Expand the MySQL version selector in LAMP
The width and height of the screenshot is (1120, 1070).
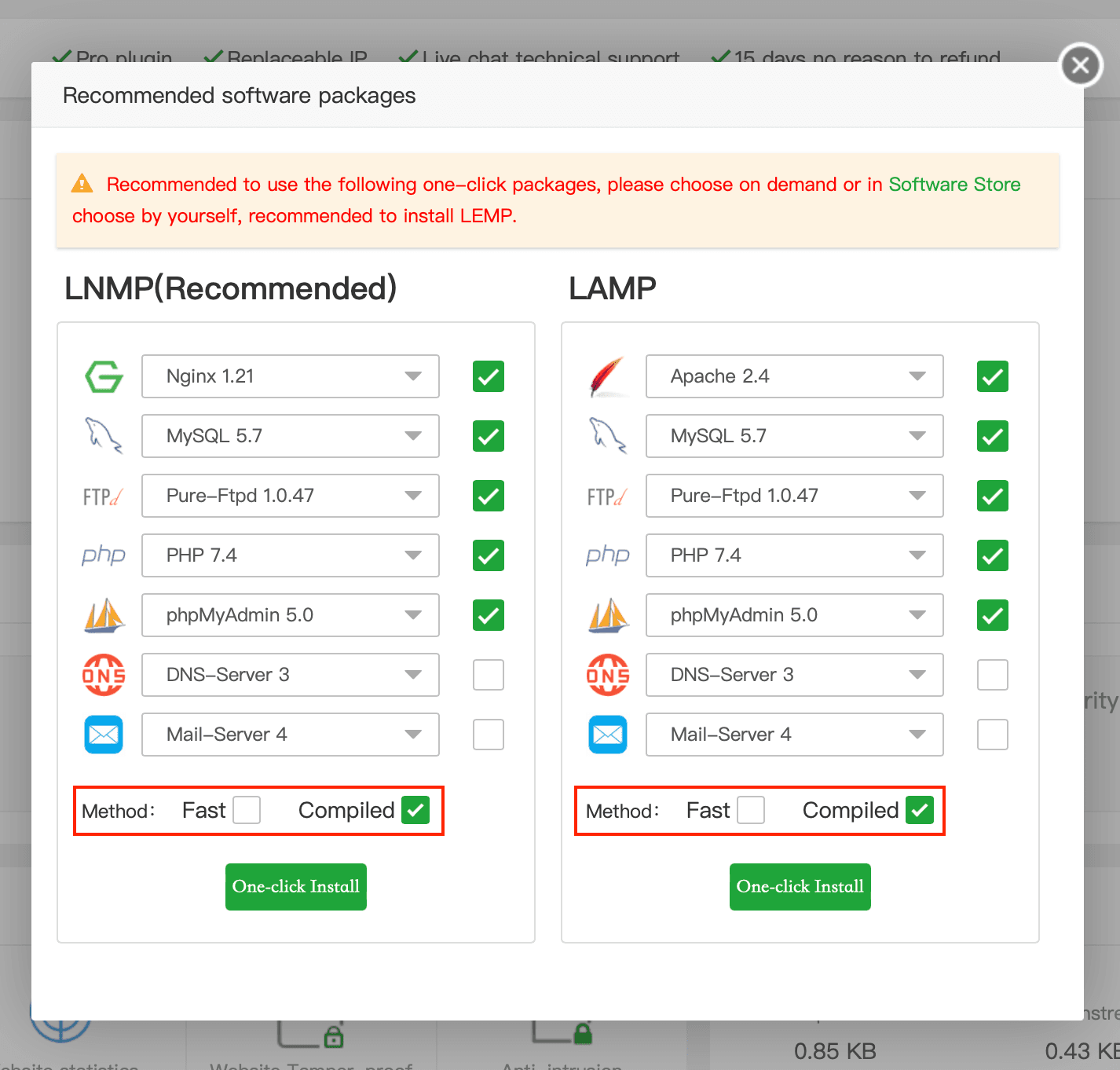918,436
